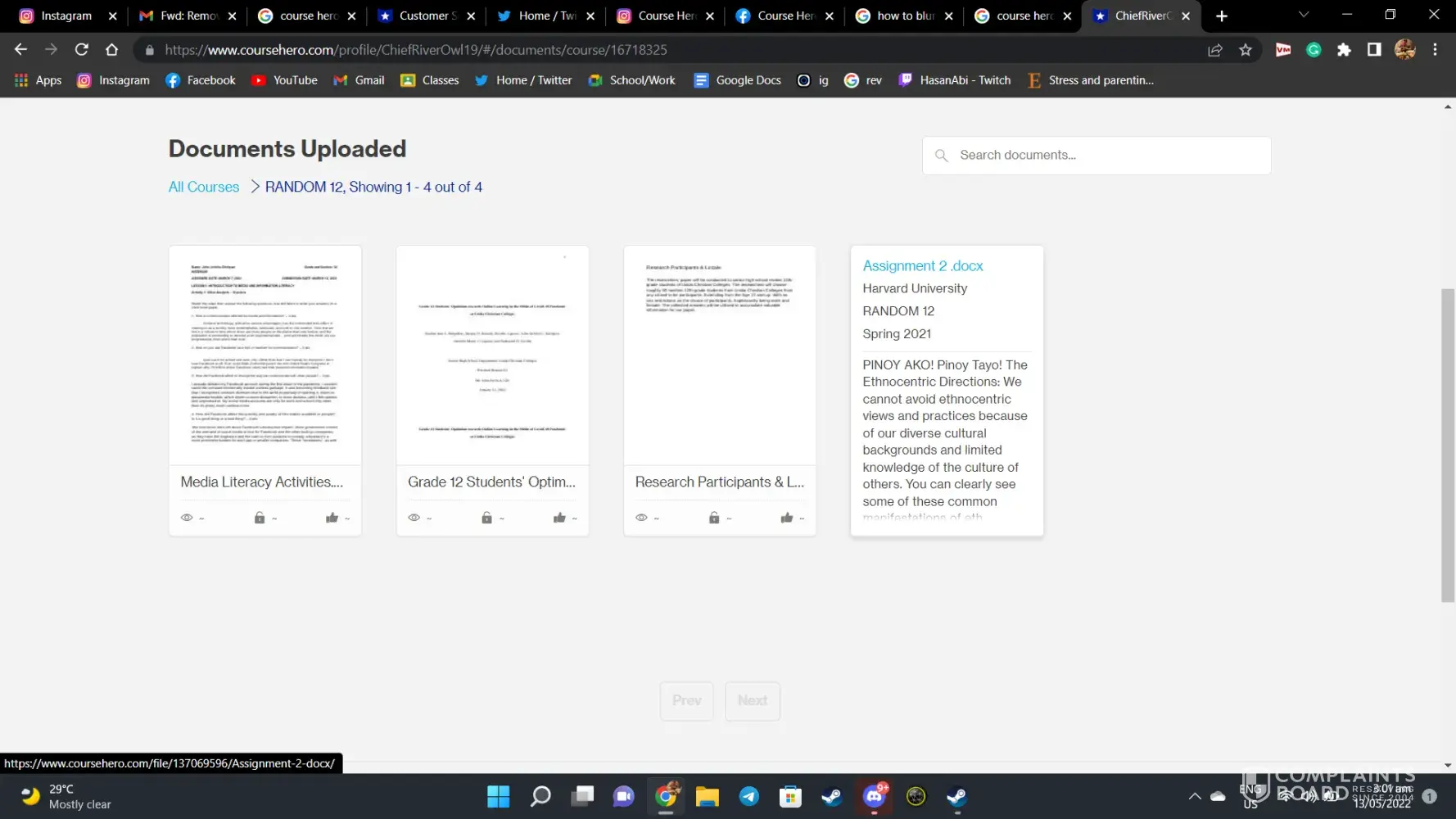This screenshot has width=1456, height=819.
Task: Show hidden system tray icons
Action: coord(1195,796)
